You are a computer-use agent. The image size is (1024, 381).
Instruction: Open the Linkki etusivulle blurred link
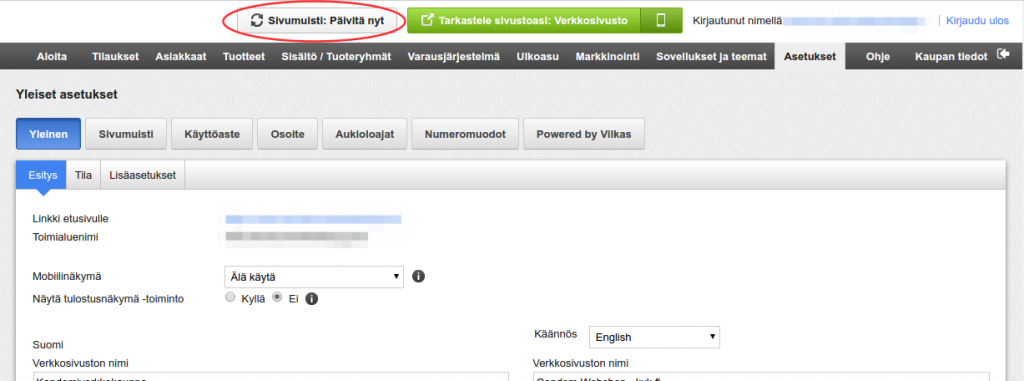pos(313,219)
